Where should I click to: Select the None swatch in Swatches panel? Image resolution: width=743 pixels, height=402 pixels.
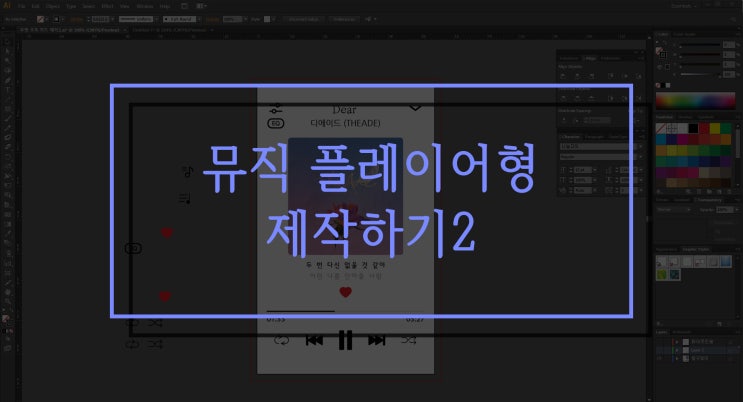661,128
